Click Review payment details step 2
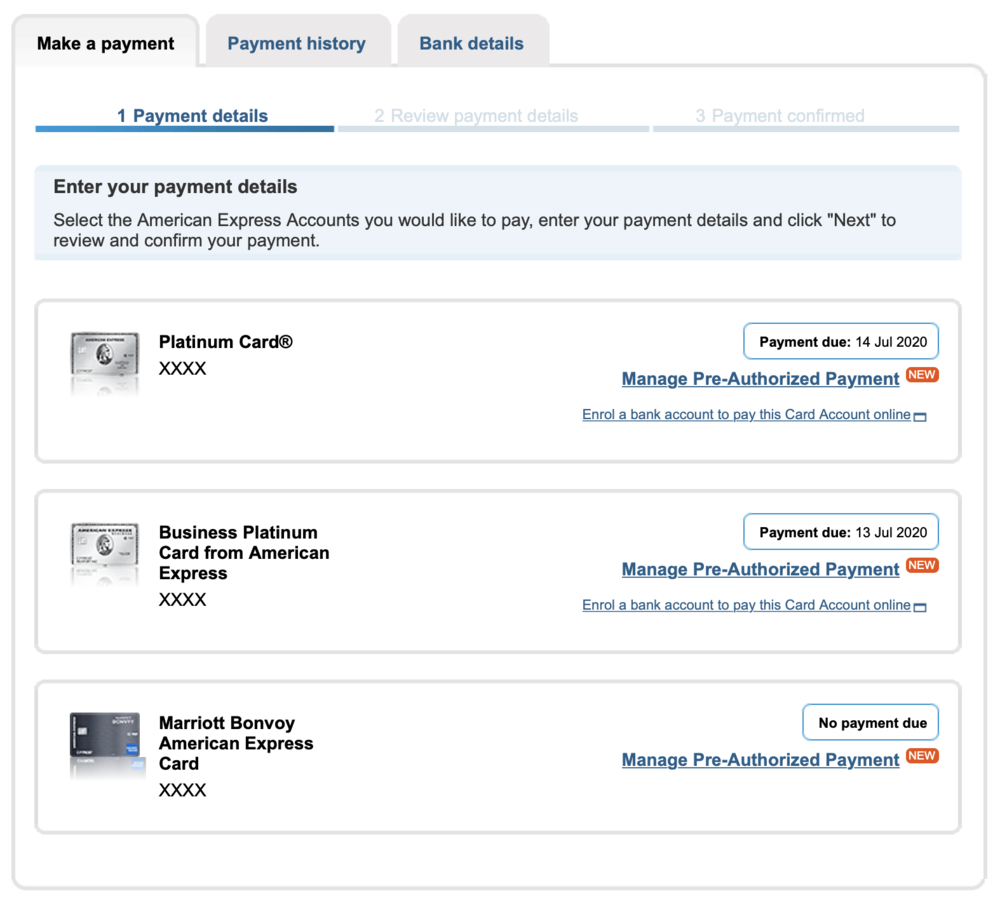This screenshot has height=898, width=1000. 476,116
